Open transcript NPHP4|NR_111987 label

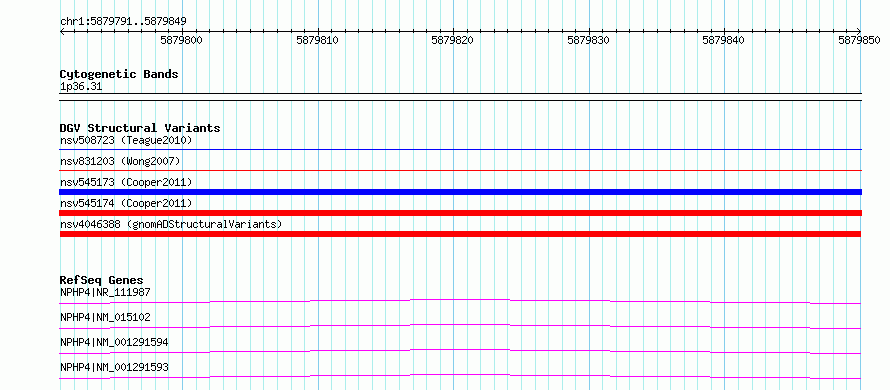point(105,292)
